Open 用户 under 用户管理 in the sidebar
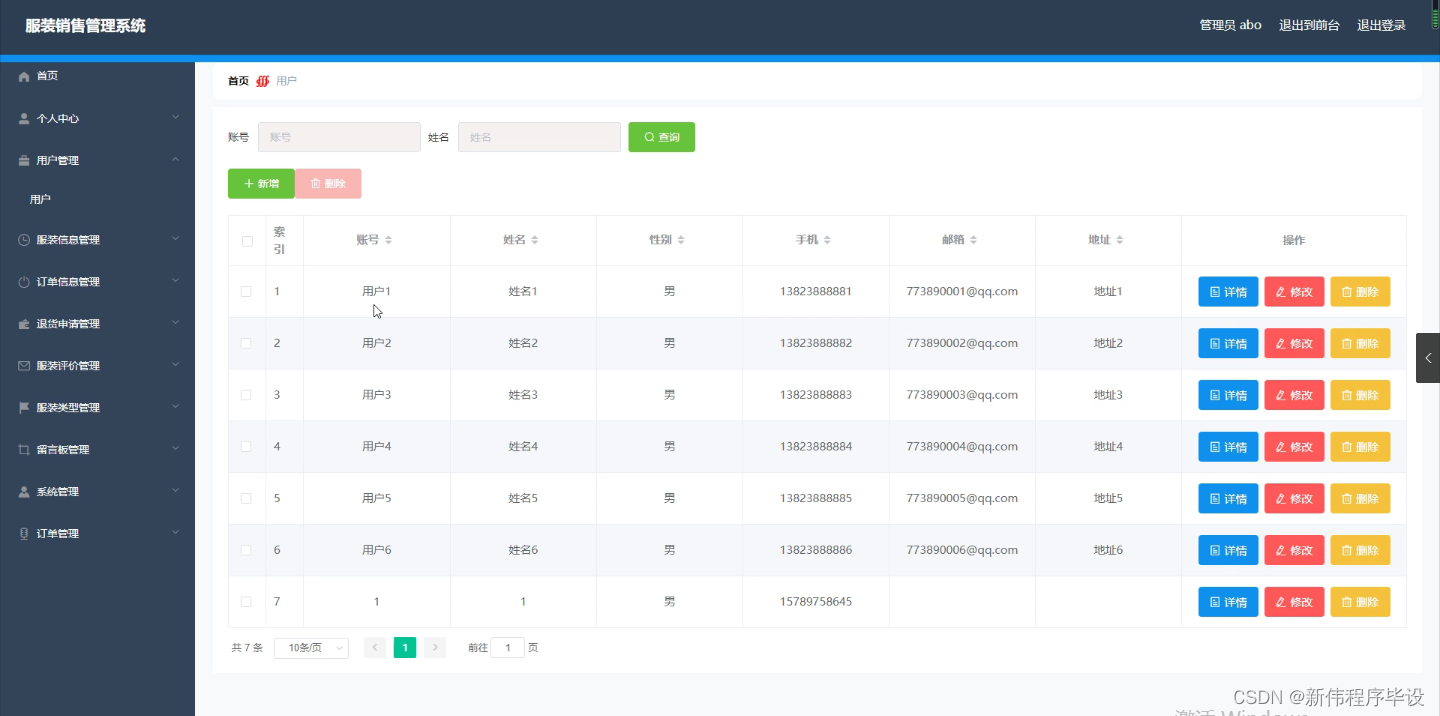Image resolution: width=1440 pixels, height=716 pixels. [x=40, y=198]
